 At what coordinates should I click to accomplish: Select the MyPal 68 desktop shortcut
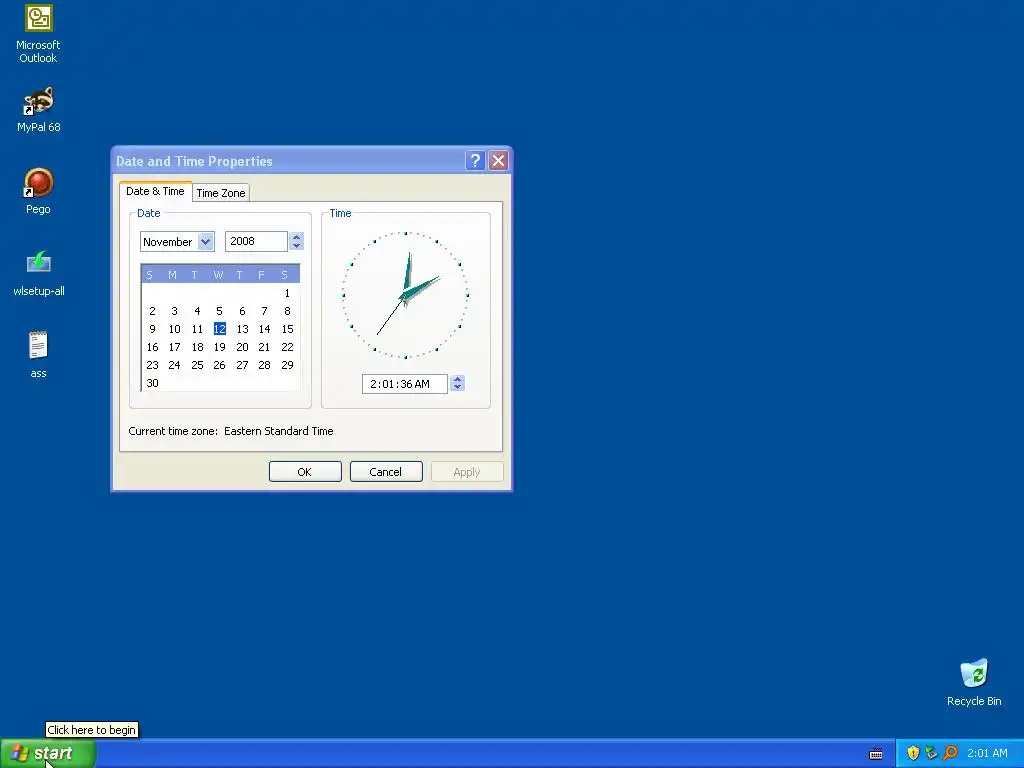tap(38, 109)
